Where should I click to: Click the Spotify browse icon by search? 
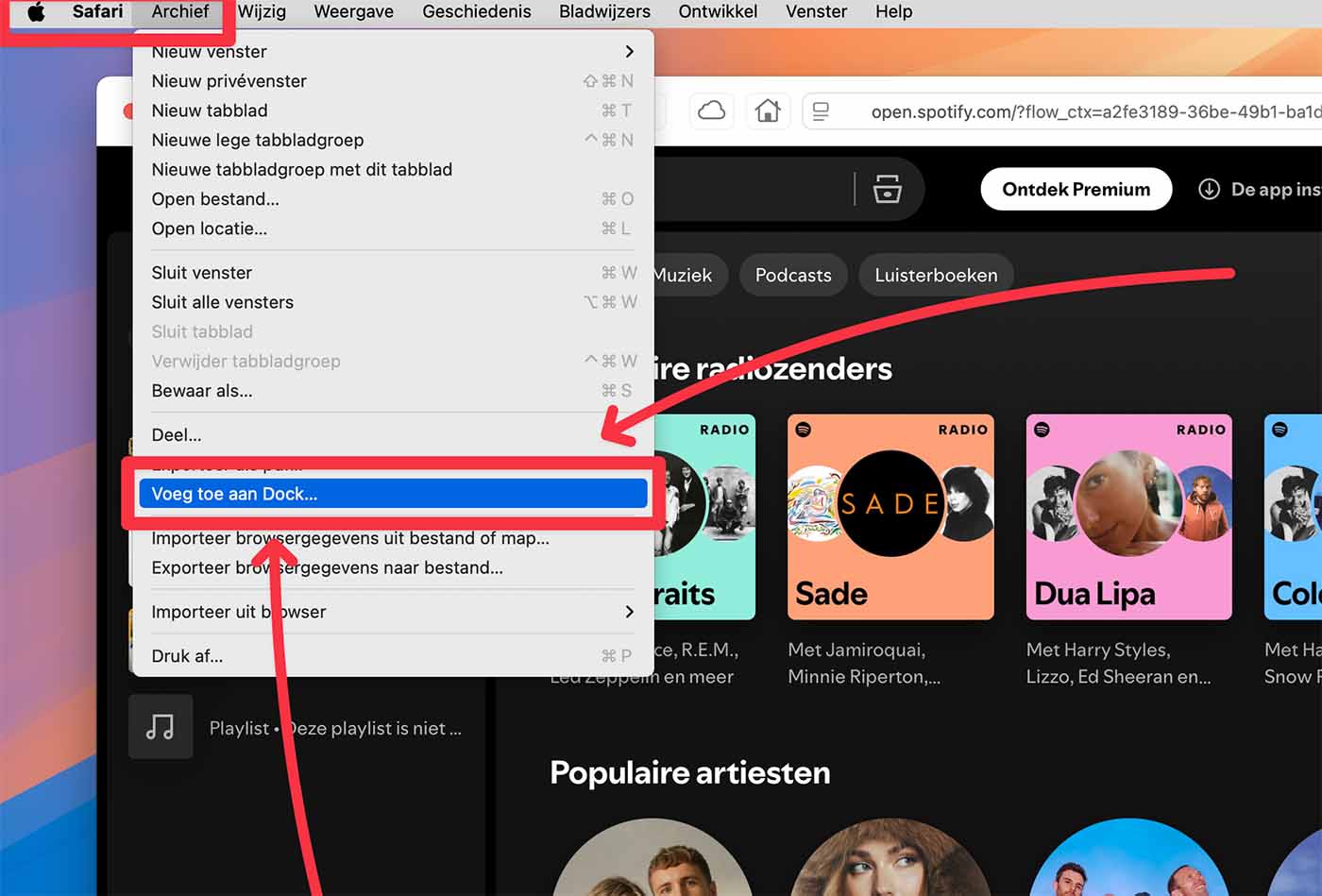[x=887, y=189]
